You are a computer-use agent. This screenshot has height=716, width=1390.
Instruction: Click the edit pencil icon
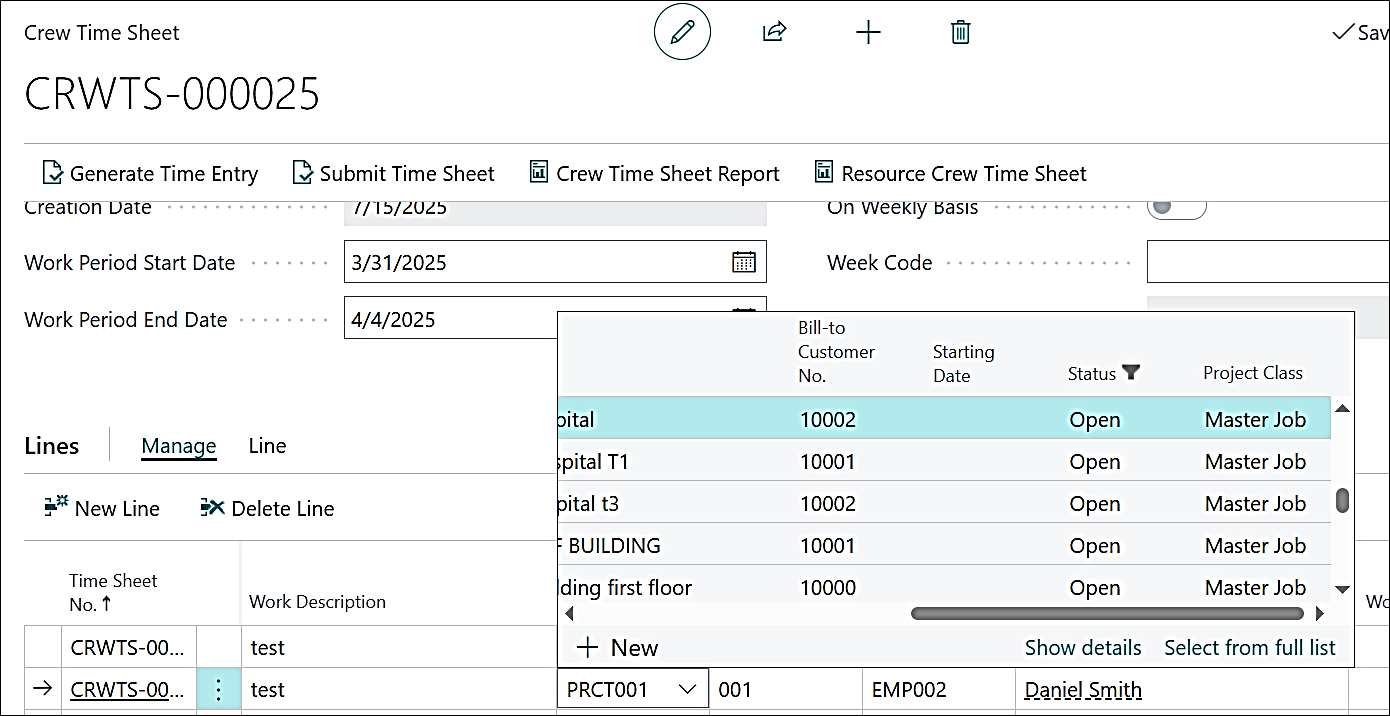coord(682,32)
